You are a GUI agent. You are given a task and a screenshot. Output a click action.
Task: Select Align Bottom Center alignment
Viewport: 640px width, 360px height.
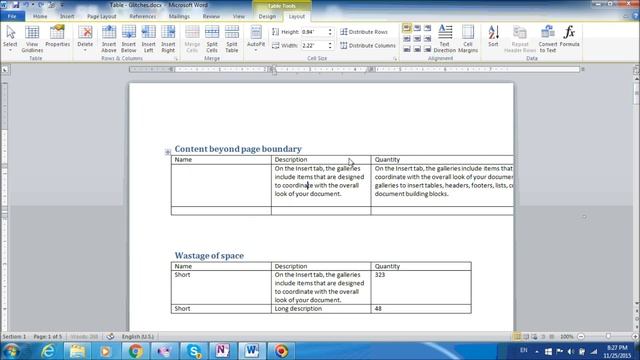pos(417,49)
